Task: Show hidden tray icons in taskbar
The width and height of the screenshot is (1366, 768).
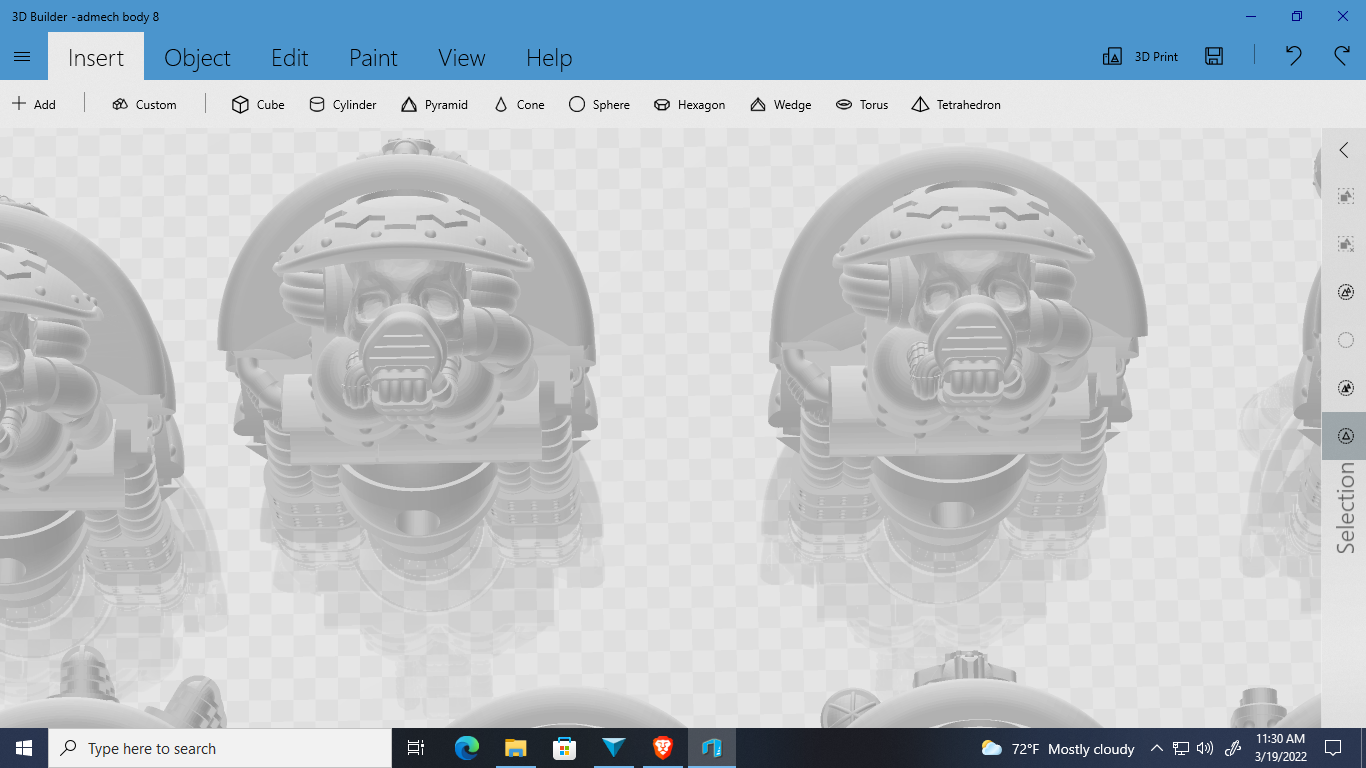Action: [1156, 748]
